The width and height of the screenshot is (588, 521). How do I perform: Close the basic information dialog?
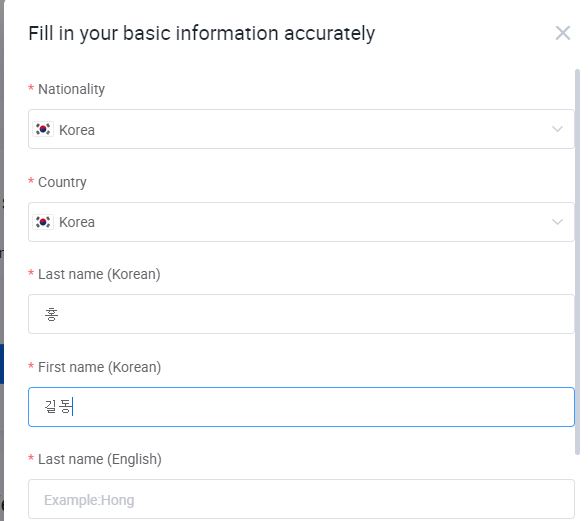562,33
